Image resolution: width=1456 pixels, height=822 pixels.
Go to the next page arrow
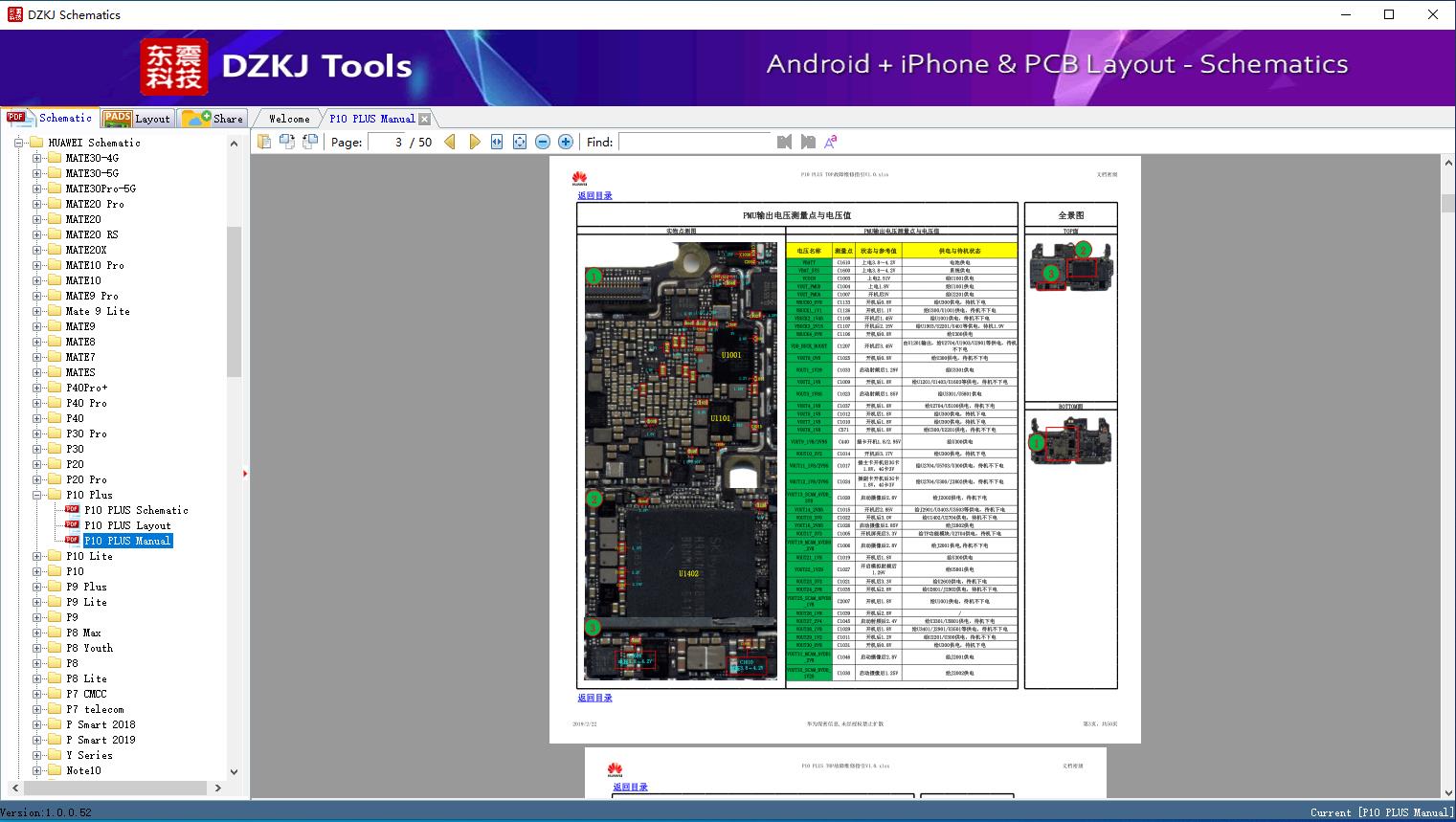tap(474, 142)
